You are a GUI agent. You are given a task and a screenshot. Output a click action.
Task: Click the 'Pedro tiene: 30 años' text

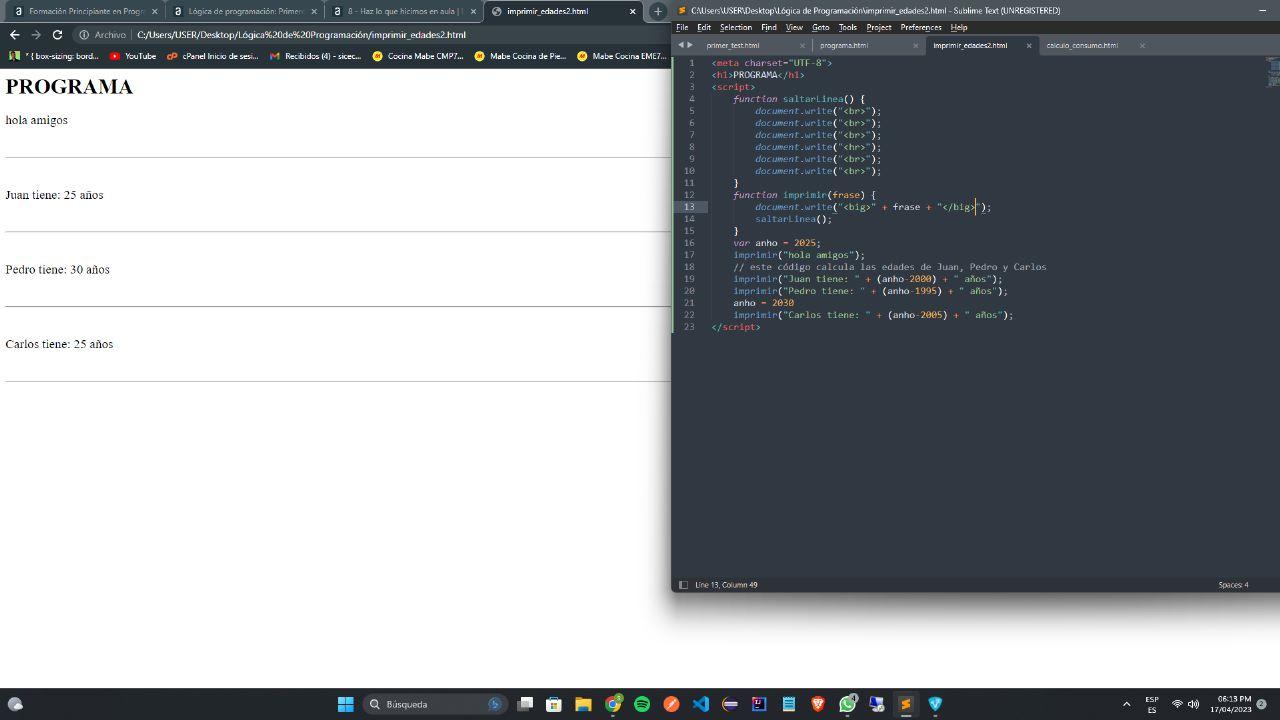click(57, 270)
